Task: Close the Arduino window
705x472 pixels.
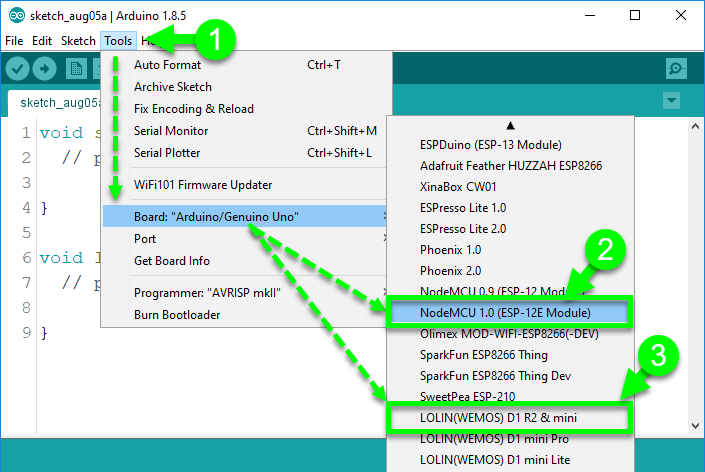Action: click(x=681, y=16)
